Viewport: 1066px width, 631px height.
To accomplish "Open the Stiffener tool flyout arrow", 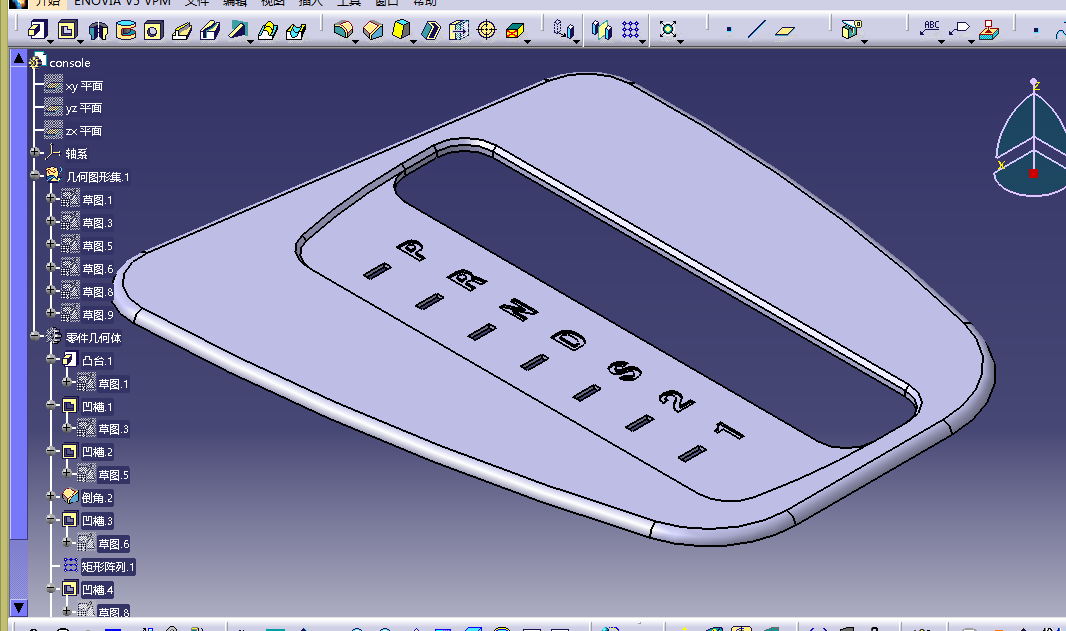I will pos(251,41).
